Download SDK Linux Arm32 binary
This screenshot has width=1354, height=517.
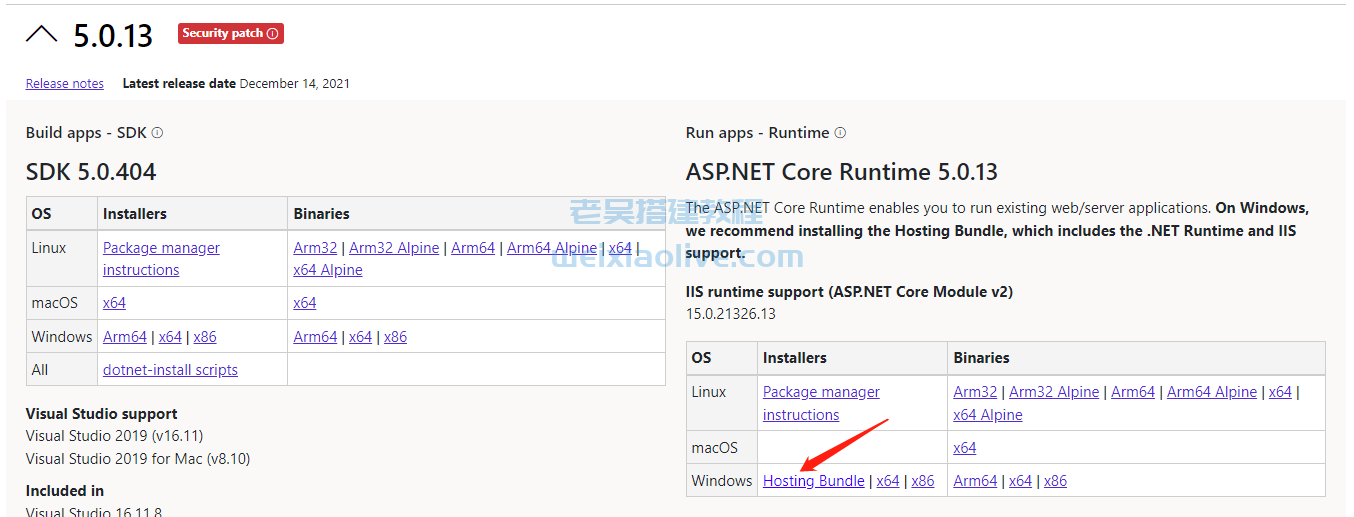tap(315, 248)
